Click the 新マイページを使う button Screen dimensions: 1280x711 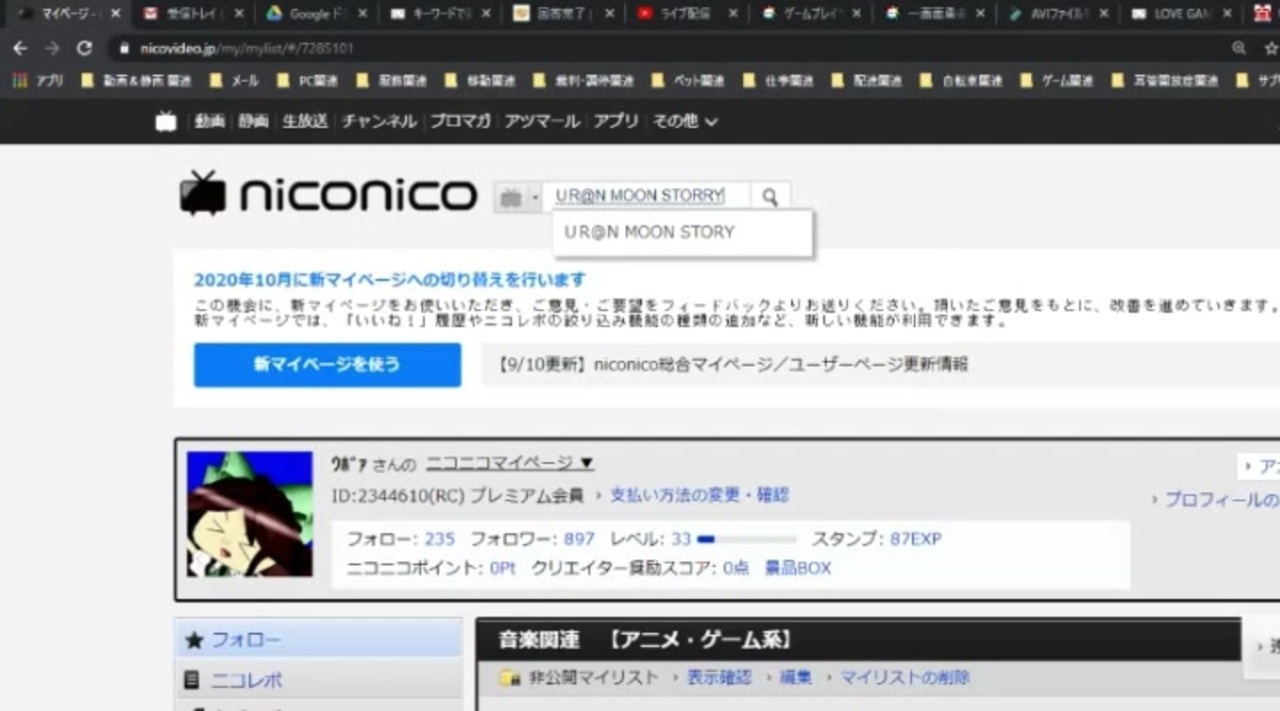point(328,364)
